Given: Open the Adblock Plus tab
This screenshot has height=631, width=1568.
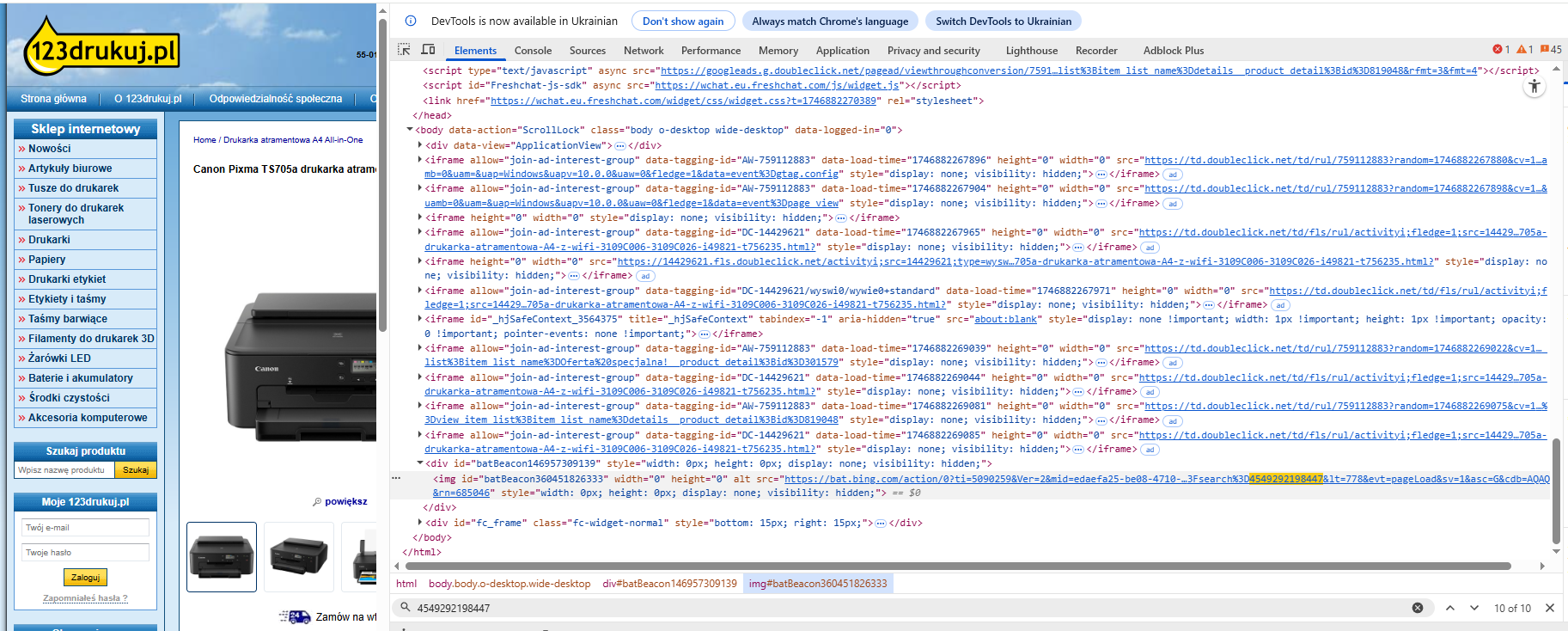Looking at the screenshot, I should 1174,51.
